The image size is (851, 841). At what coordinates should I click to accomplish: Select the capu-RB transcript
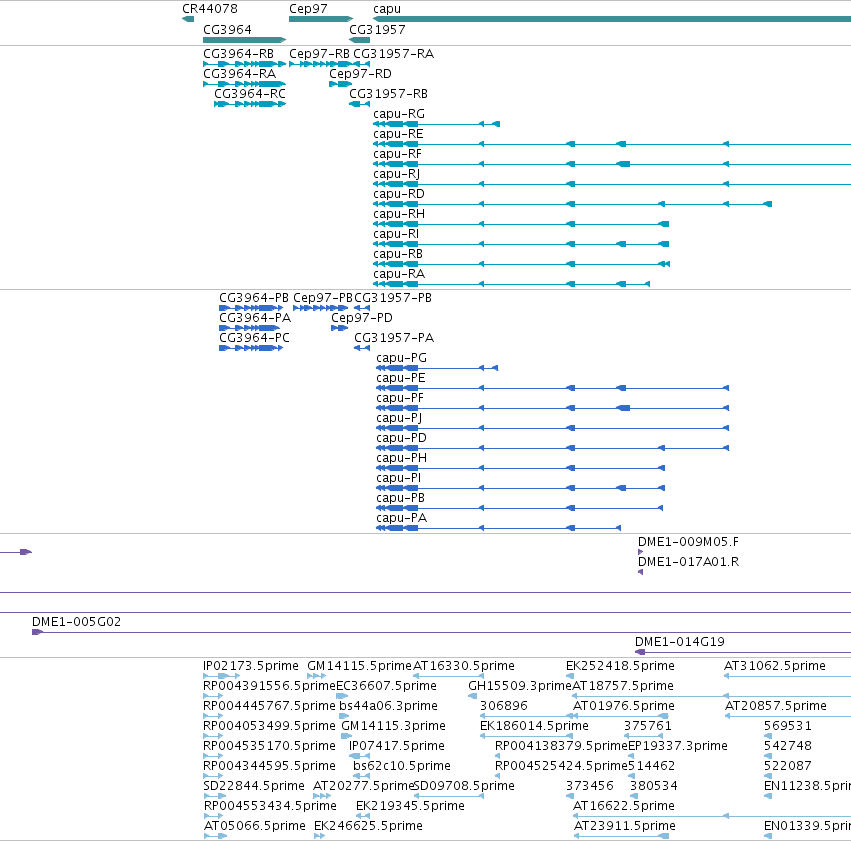click(522, 265)
